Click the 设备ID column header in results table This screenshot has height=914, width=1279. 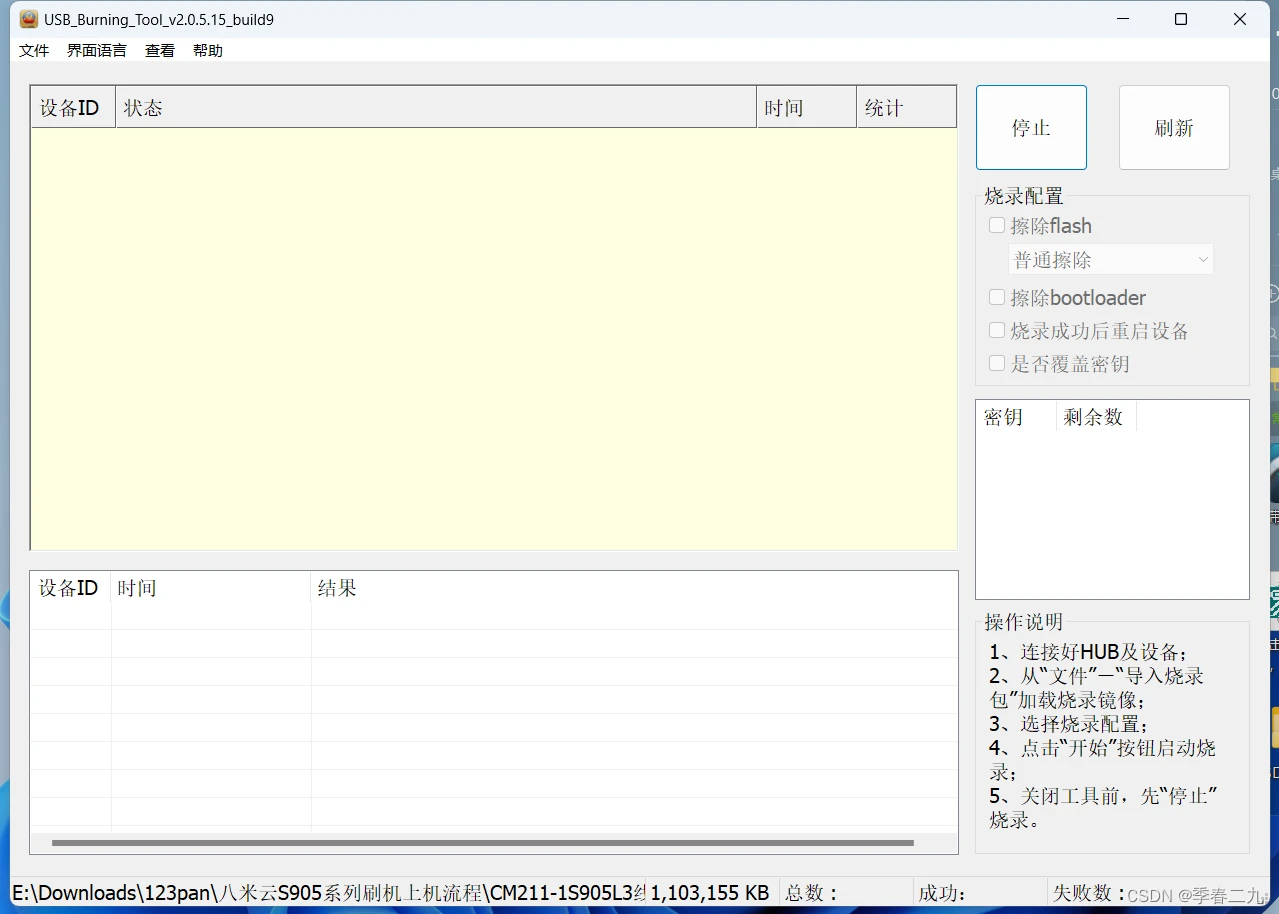[71, 588]
